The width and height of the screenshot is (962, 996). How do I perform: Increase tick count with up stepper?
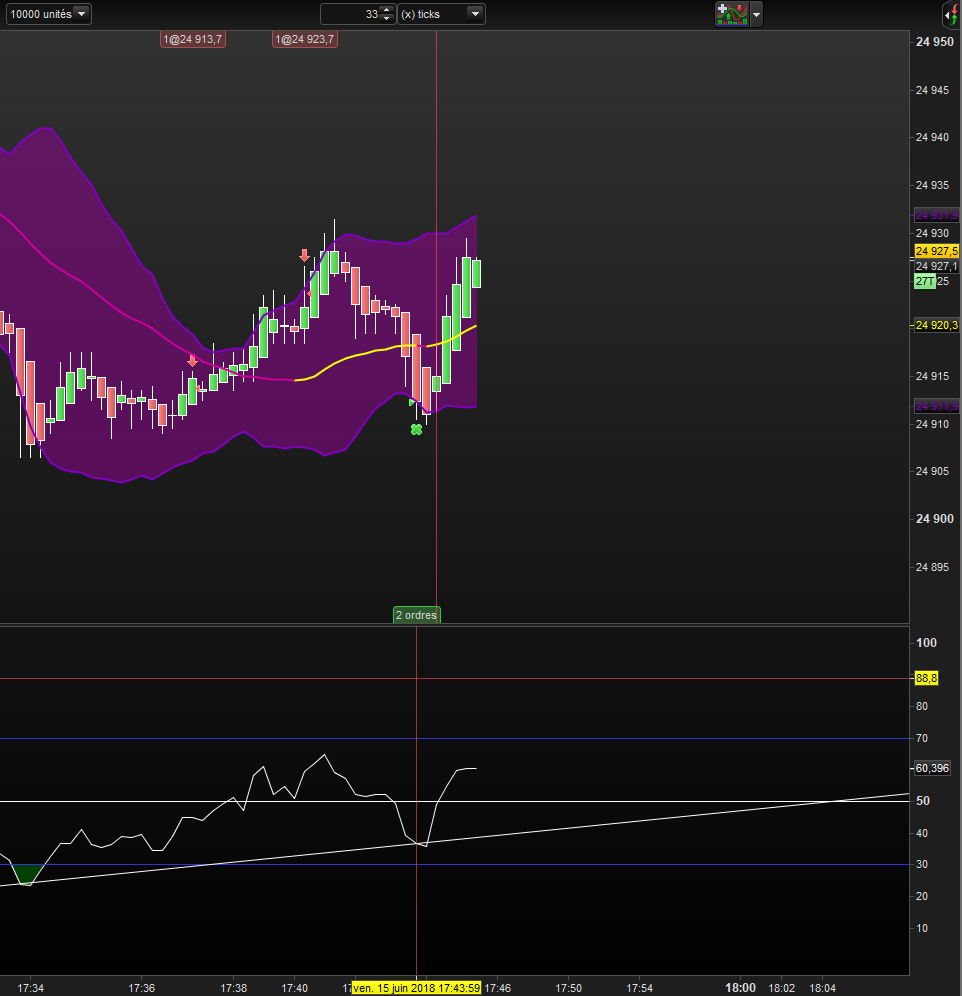[x=387, y=10]
